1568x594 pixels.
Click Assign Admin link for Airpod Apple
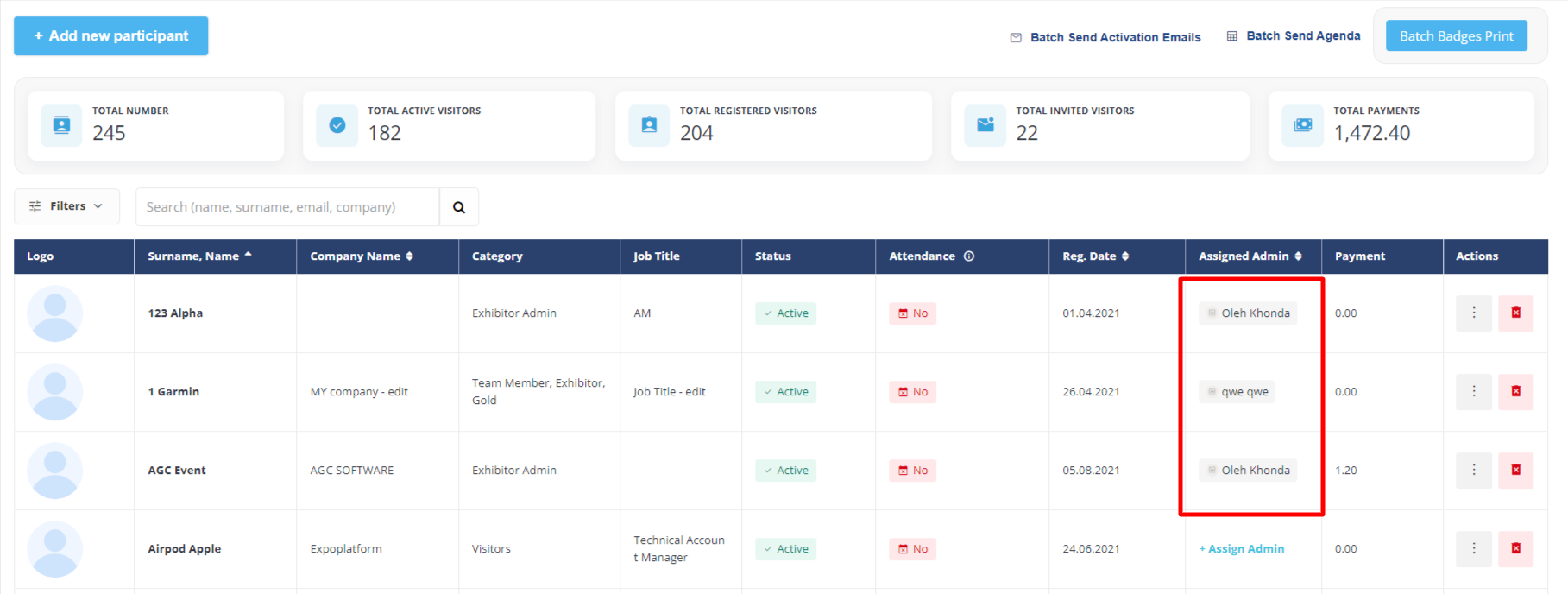(1242, 549)
